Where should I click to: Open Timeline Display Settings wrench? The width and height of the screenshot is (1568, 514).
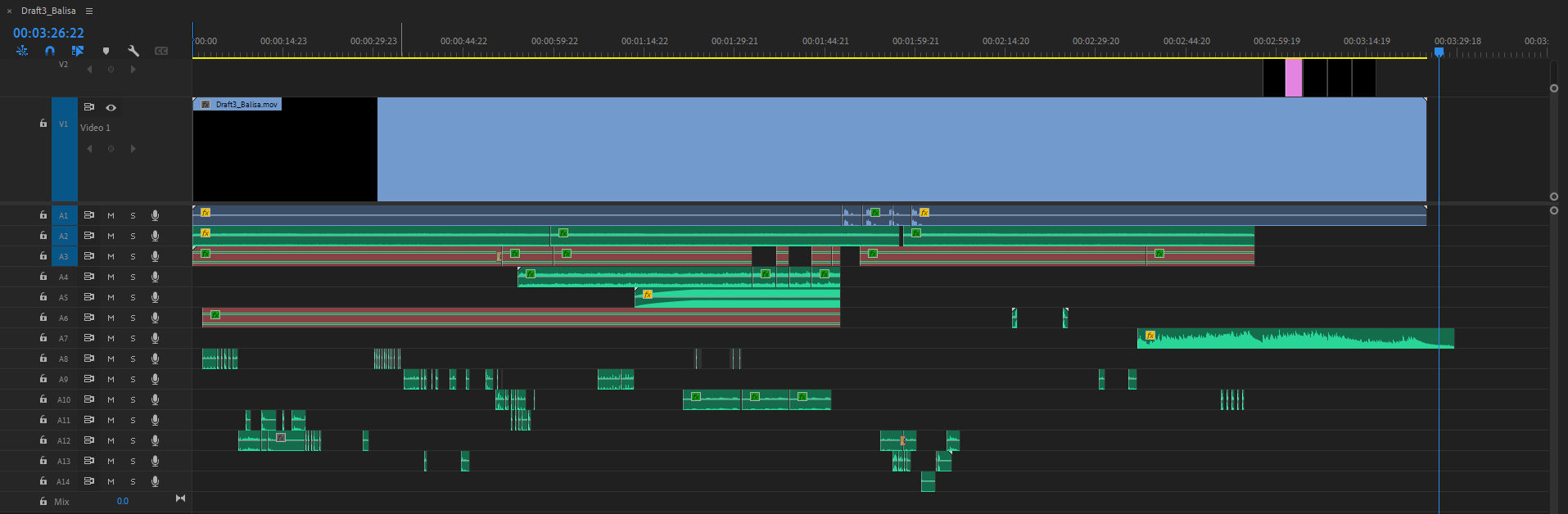133,51
